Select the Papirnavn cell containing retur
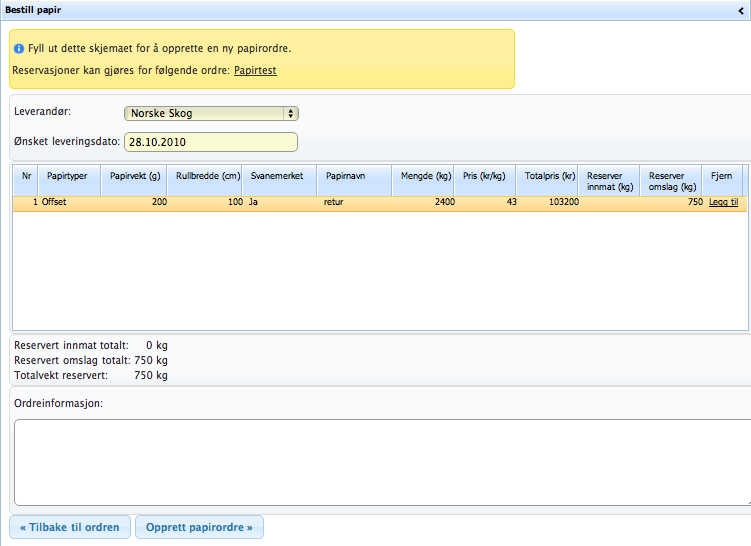 point(353,202)
